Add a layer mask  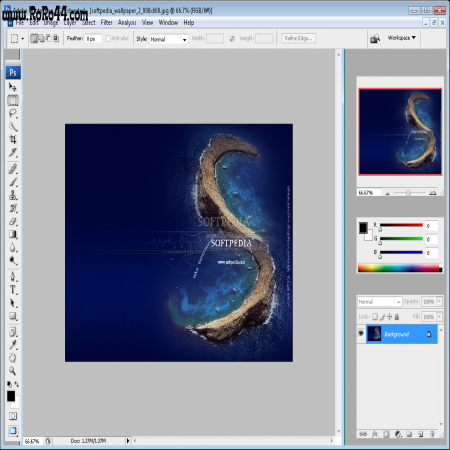pos(386,434)
